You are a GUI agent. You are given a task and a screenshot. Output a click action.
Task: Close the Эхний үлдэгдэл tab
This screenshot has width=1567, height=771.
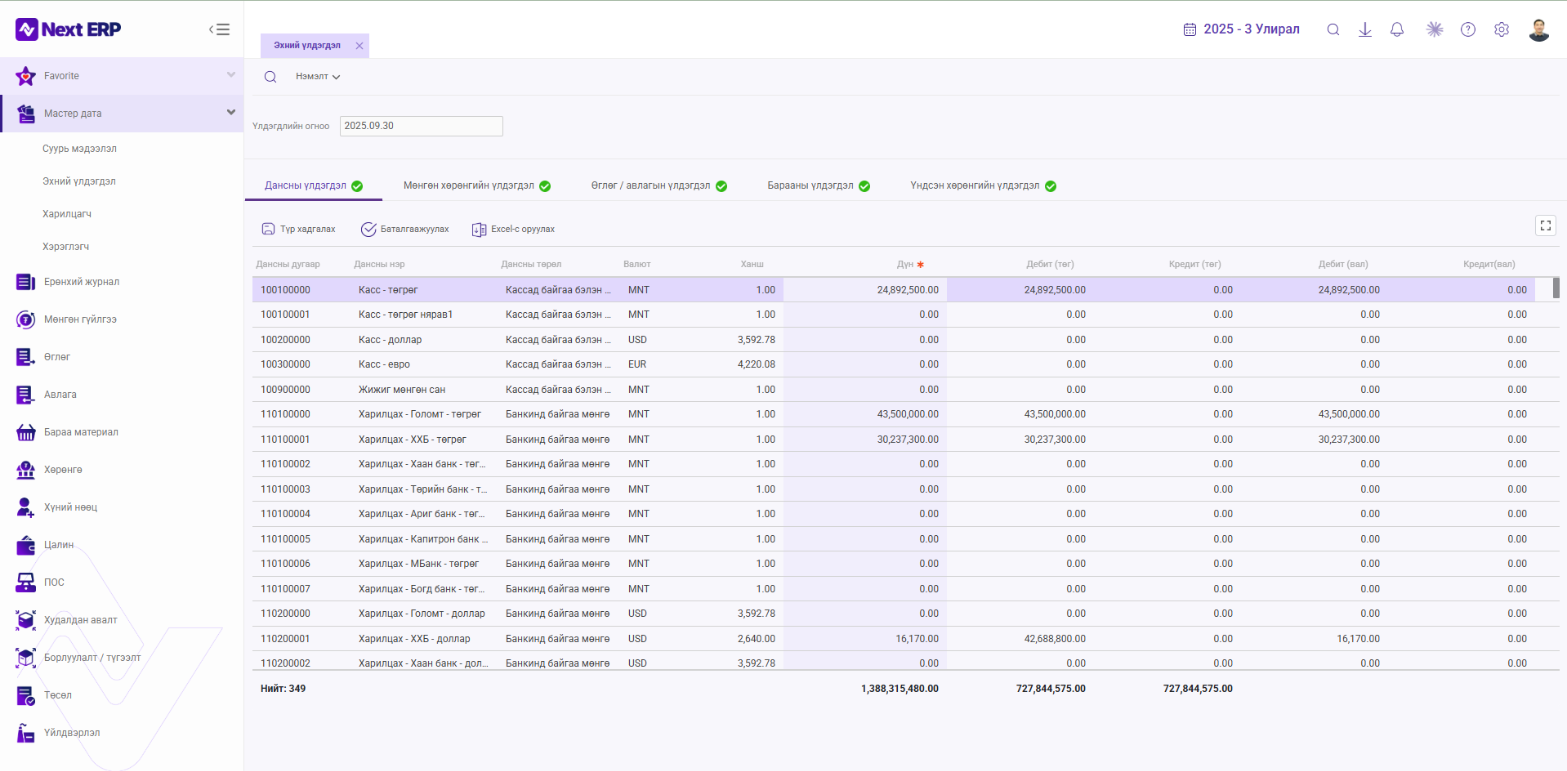(x=359, y=46)
